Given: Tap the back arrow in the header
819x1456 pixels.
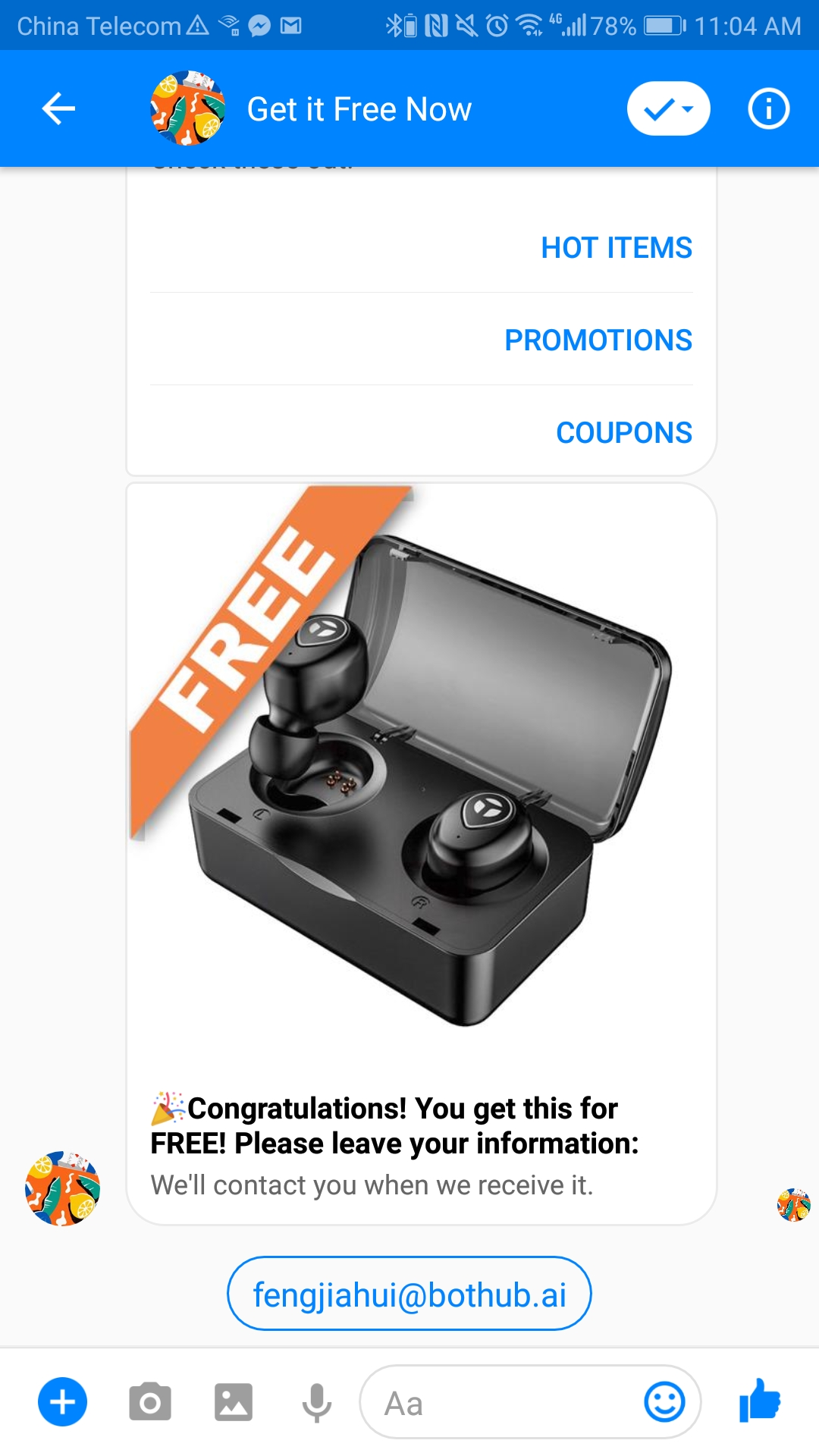Looking at the screenshot, I should [x=58, y=108].
